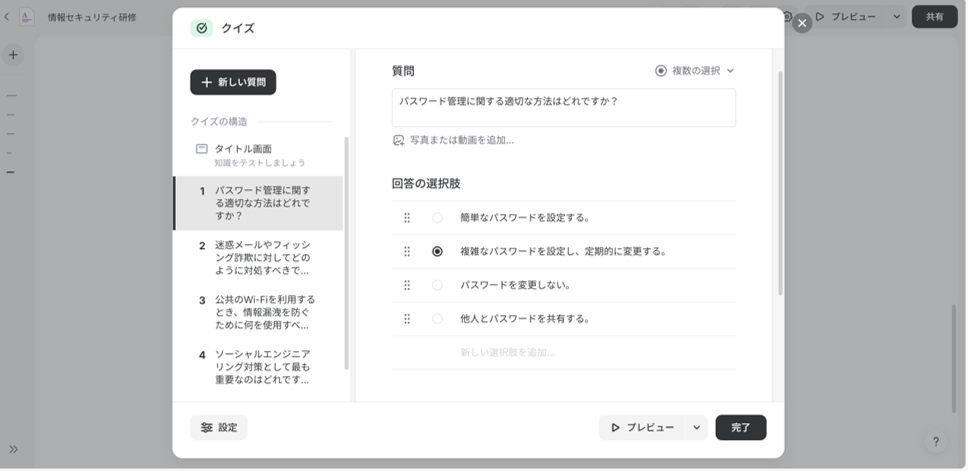Click the course document icon in top bar
The width and height of the screenshot is (968, 471).
(27, 17)
